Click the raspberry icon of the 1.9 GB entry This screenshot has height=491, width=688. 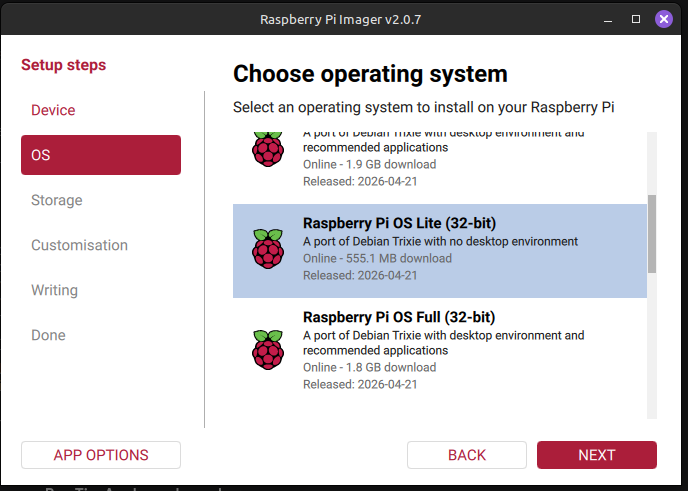[x=268, y=149]
